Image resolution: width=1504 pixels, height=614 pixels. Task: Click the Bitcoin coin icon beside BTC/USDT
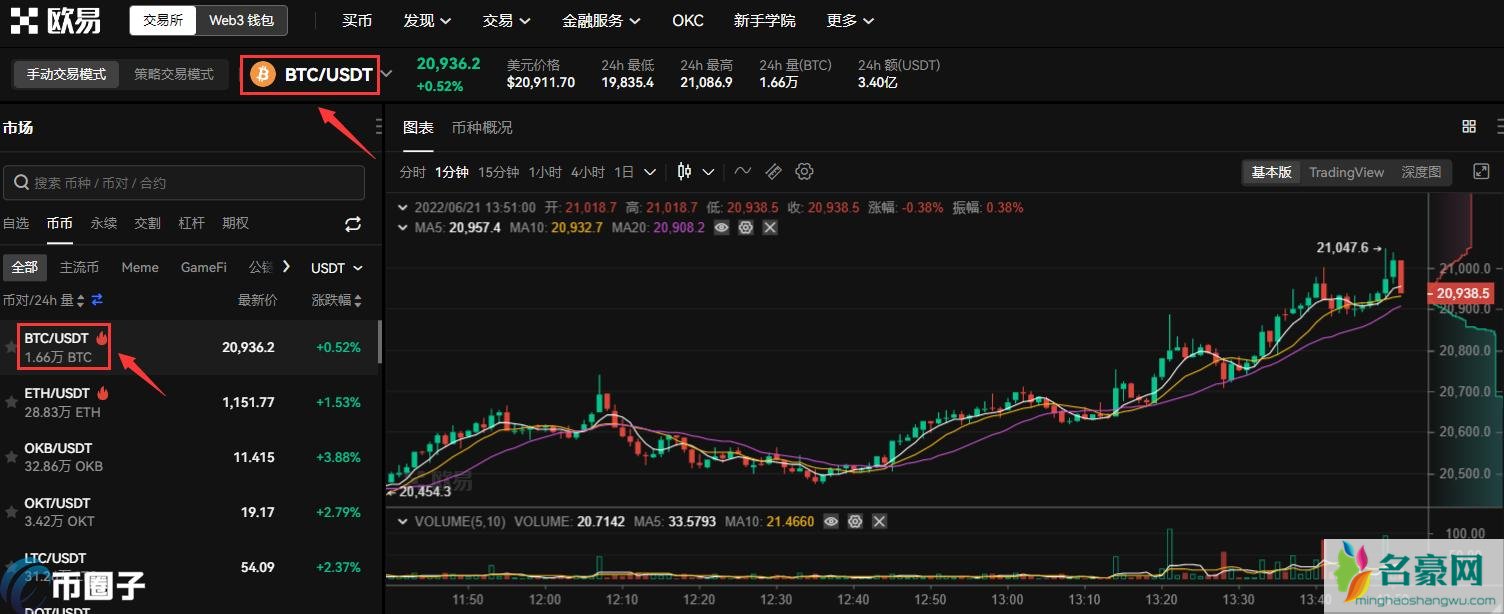[x=263, y=75]
